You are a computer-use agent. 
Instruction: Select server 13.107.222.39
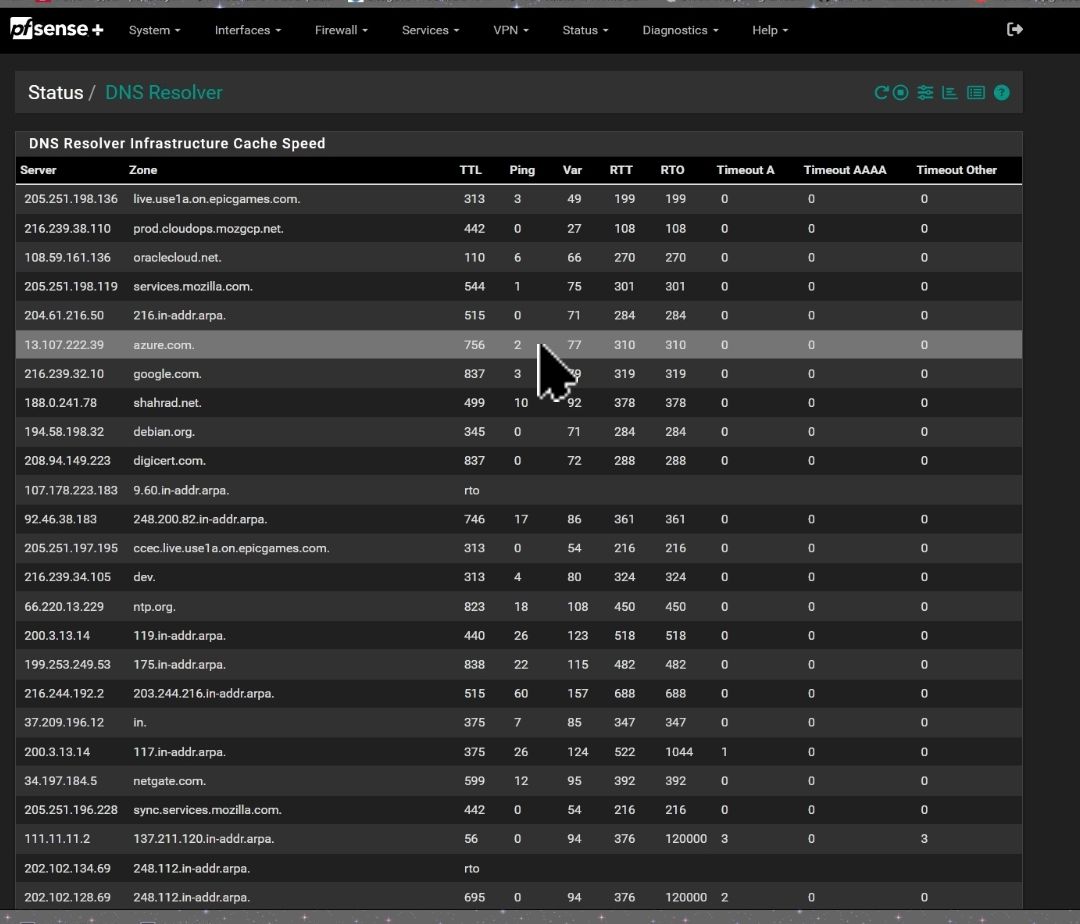pyautogui.click(x=64, y=345)
